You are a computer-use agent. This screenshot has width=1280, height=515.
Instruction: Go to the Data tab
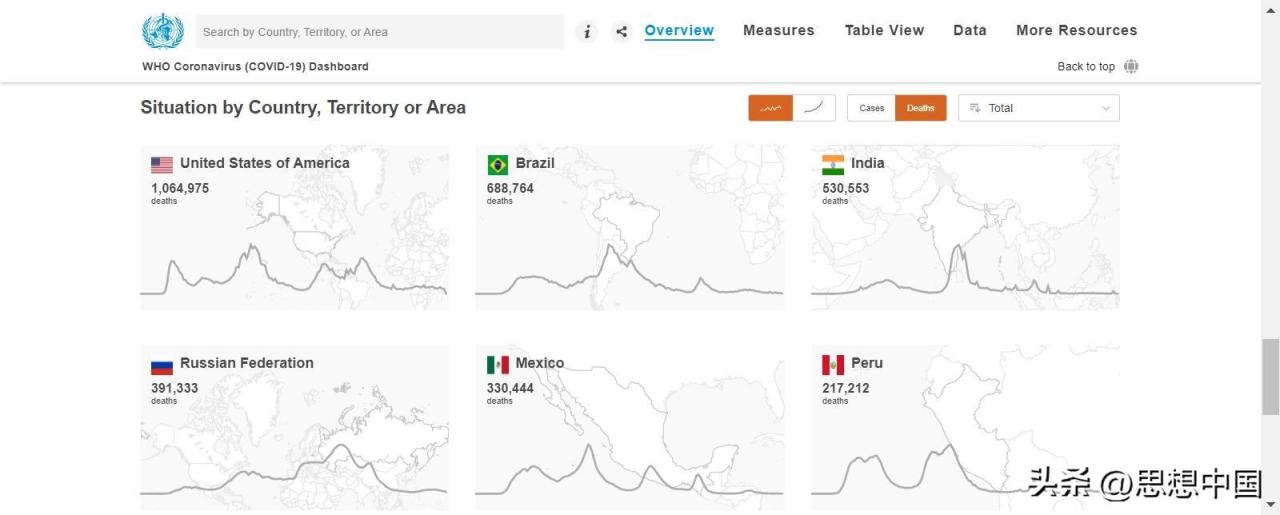970,30
